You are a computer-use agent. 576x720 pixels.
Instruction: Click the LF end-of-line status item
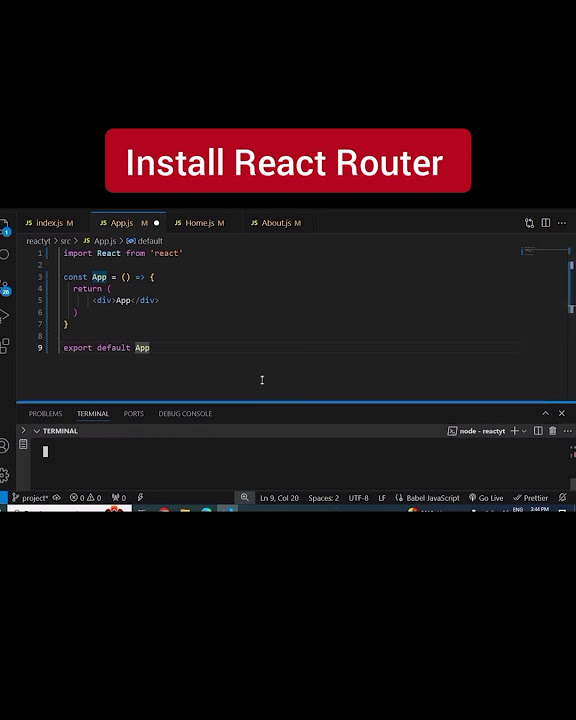point(382,498)
